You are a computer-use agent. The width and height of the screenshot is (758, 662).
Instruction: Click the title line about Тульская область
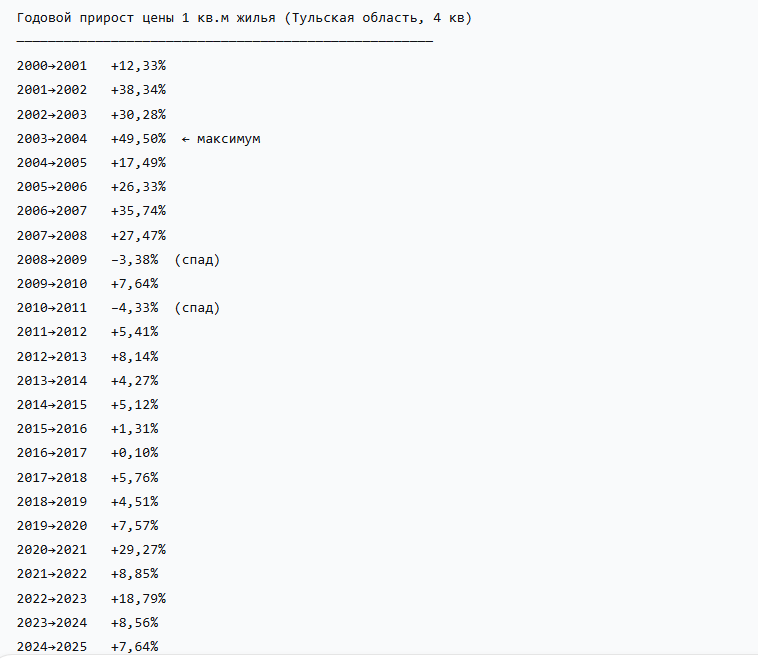244,19
